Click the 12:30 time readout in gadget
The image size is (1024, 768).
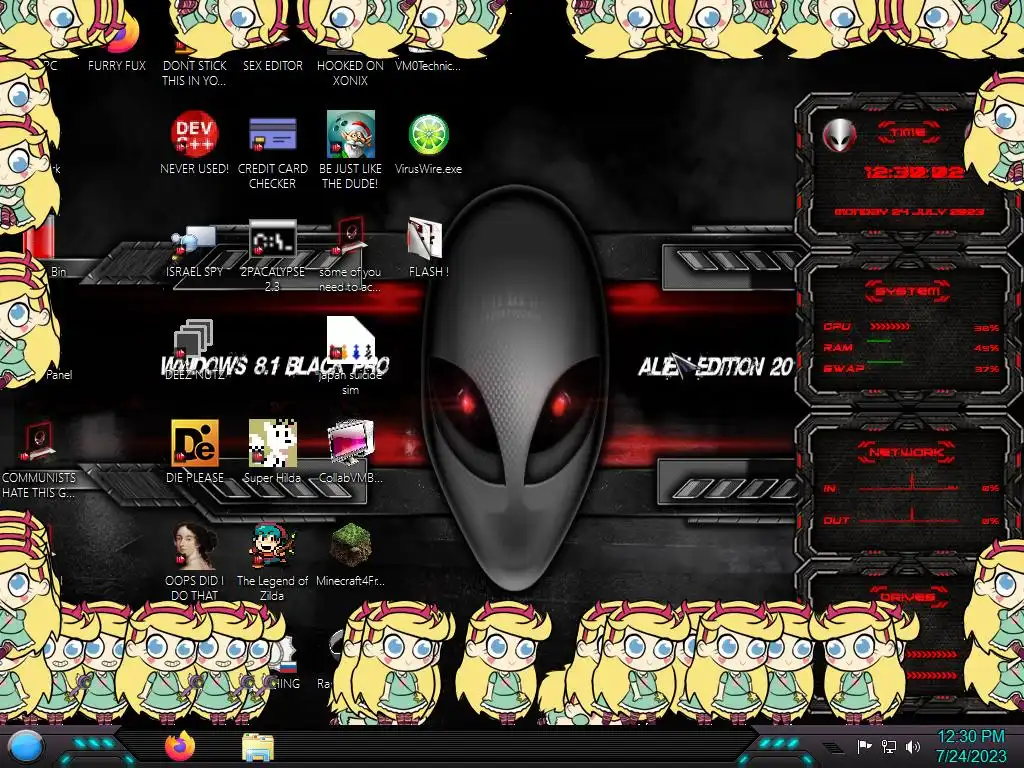click(x=913, y=172)
